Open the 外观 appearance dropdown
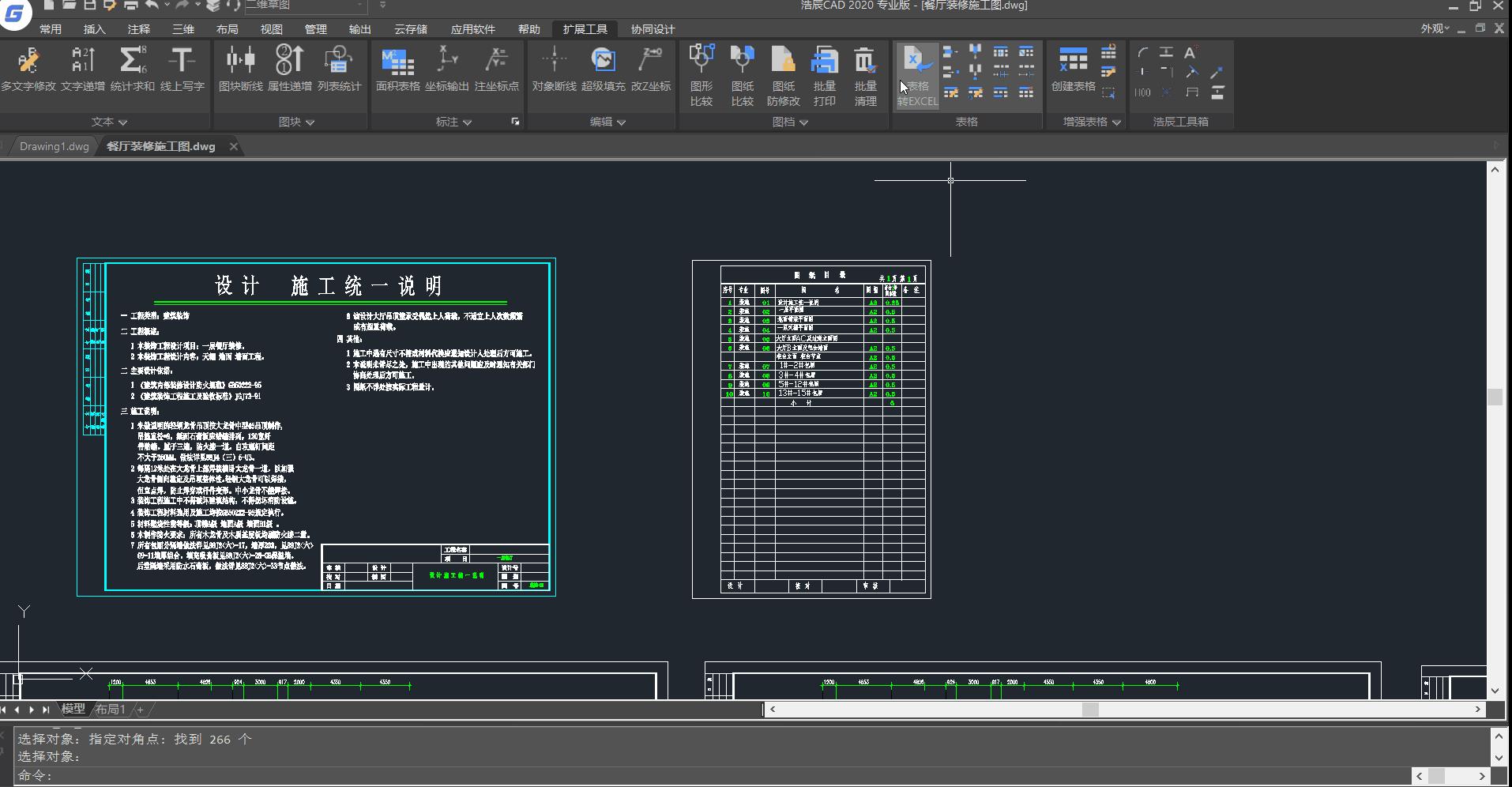The width and height of the screenshot is (1512, 787). [1435, 28]
